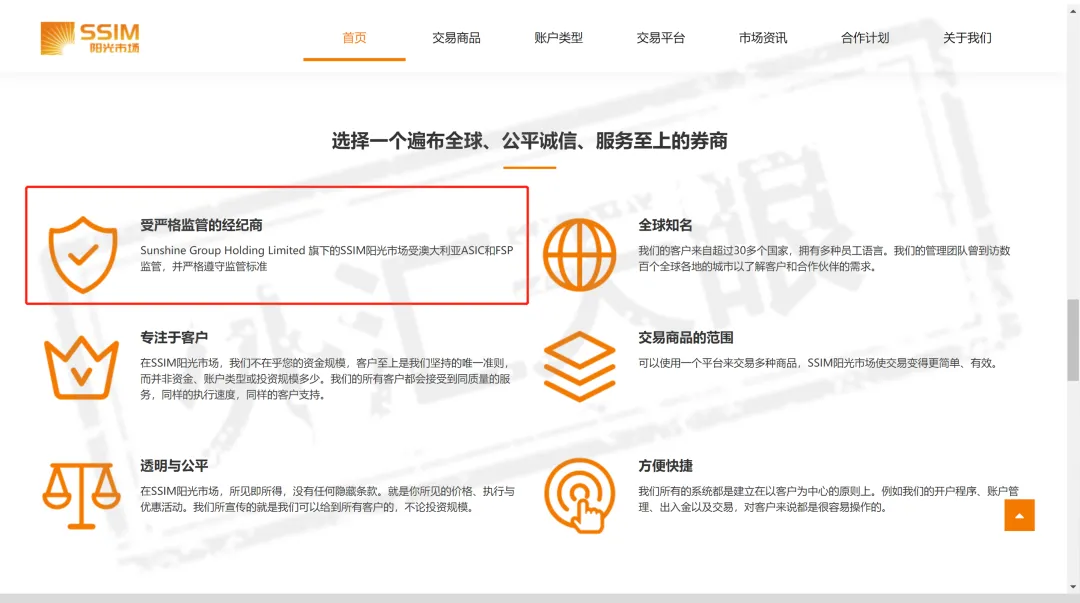Image resolution: width=1080 pixels, height=603 pixels.
Task: Open the 合作计划 menu
Action: (864, 38)
